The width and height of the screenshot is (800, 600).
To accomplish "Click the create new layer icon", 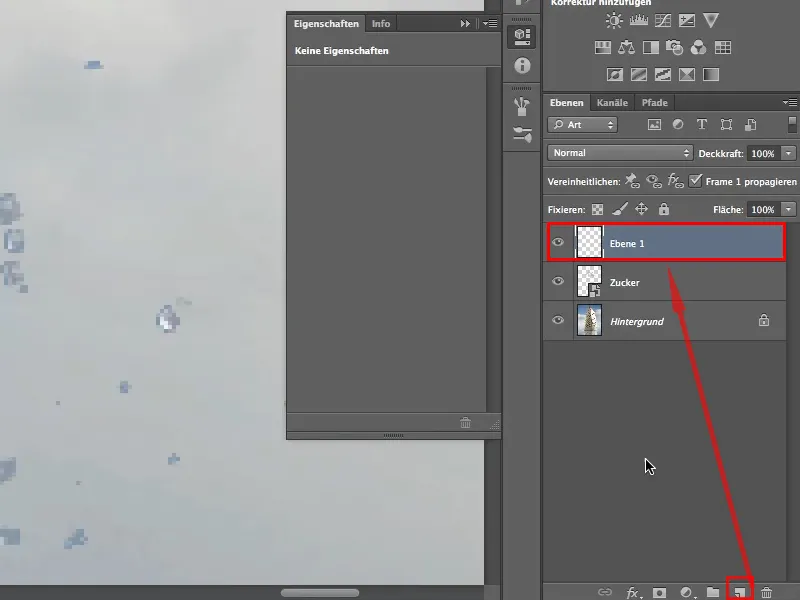I will (x=740, y=592).
